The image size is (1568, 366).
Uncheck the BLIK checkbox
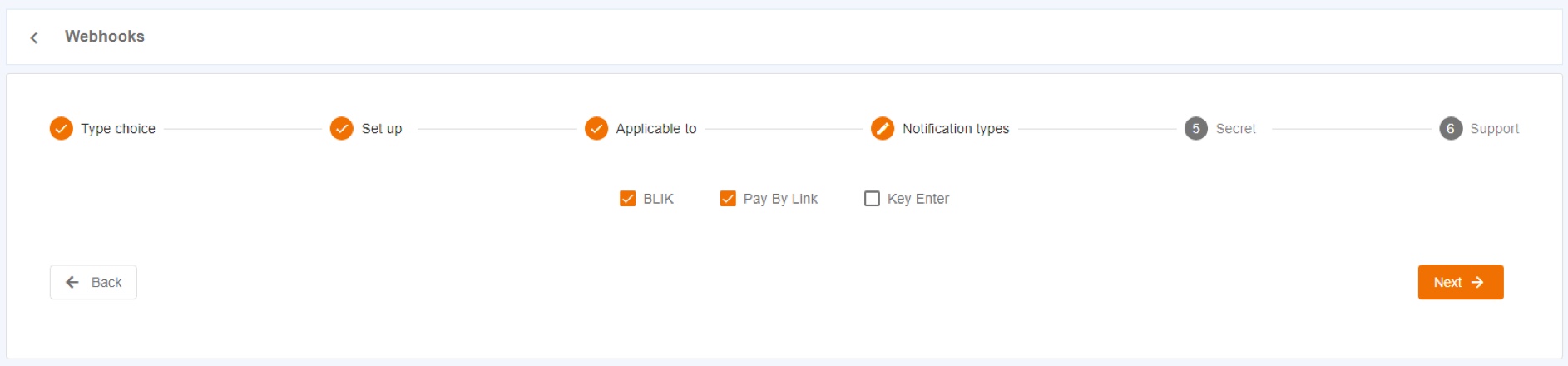coord(628,199)
